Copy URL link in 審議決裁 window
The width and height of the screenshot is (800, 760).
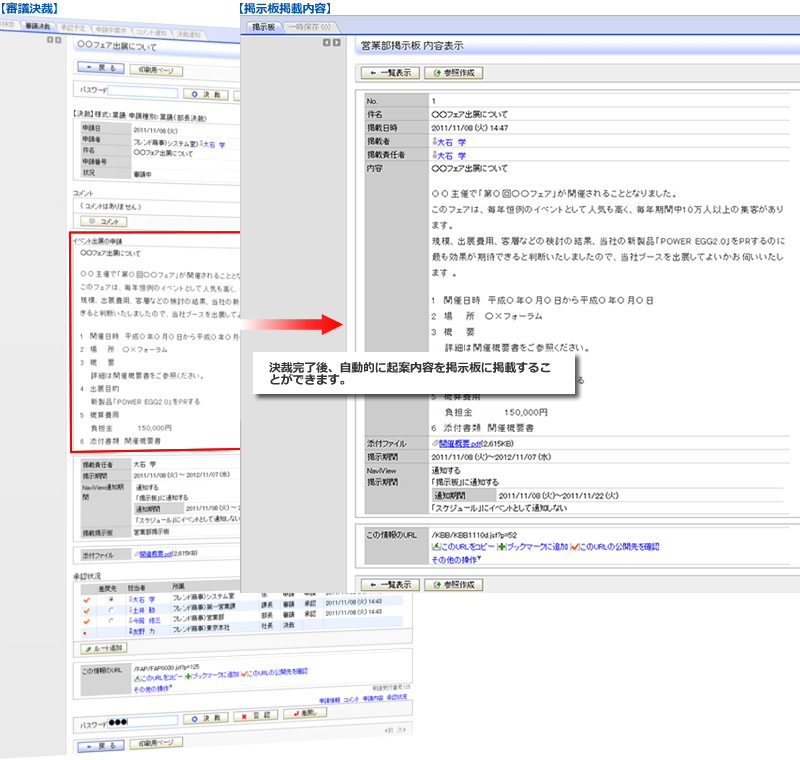161,677
